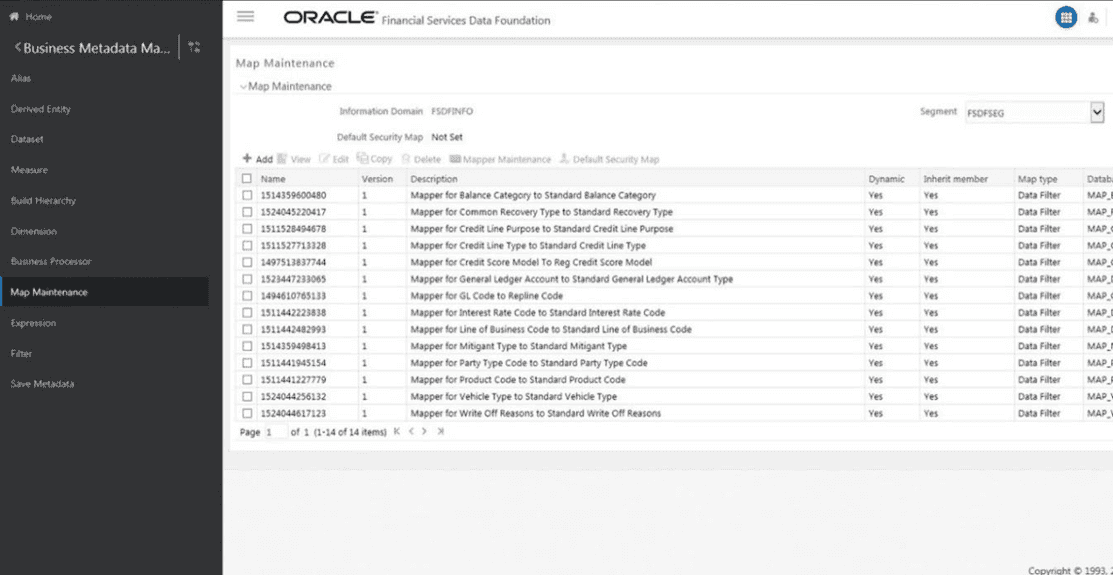Sort by the Description column header
Viewport: 1113px width, 575px height.
[434, 179]
